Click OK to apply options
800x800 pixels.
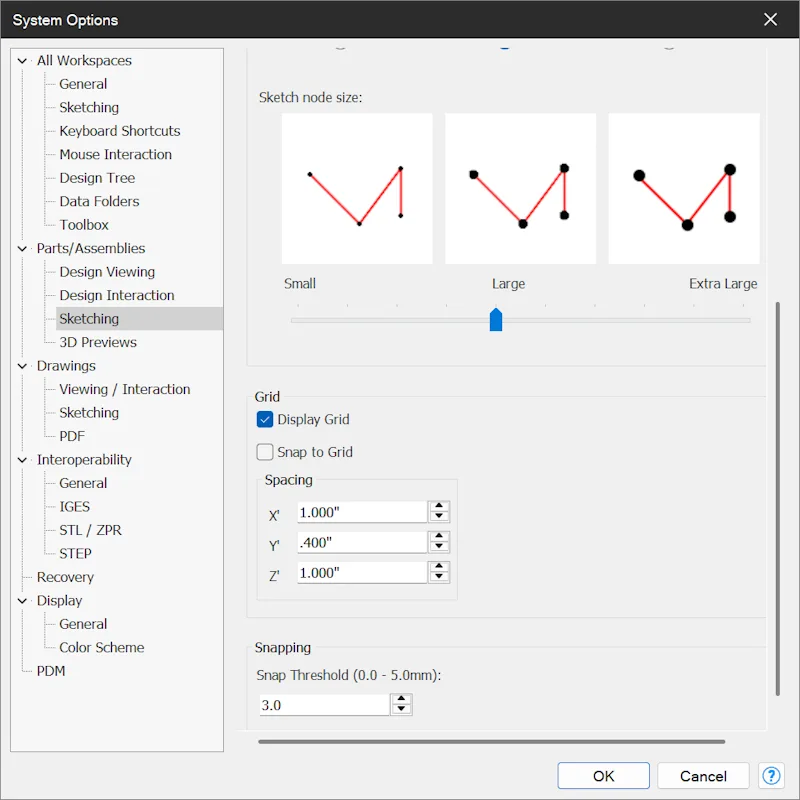point(603,776)
